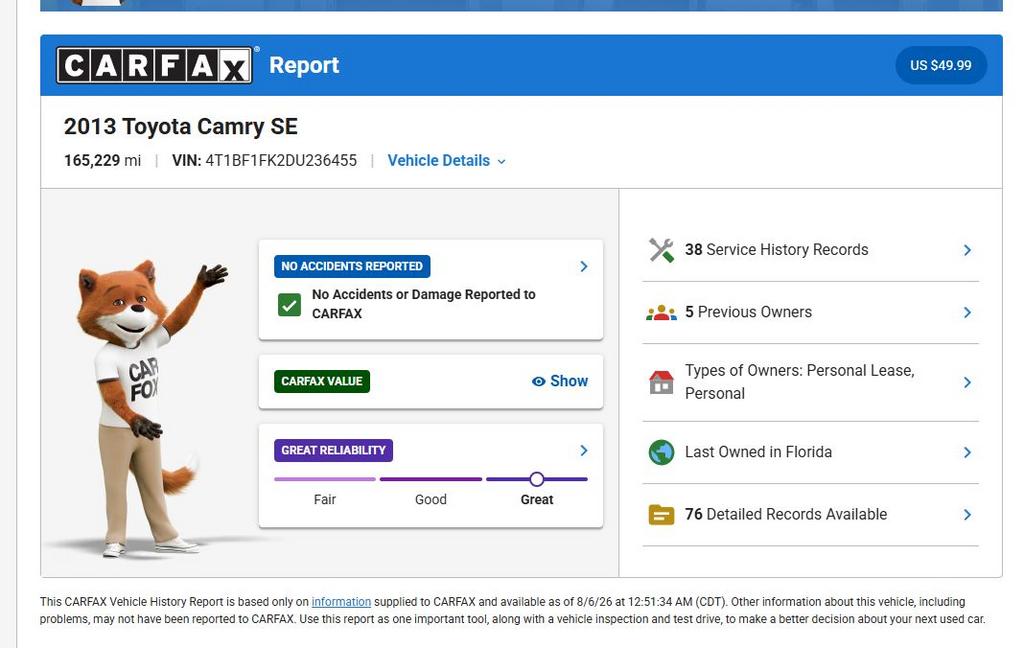Open the No Accidents Reported chevron
Viewport: 1024px width, 648px height.
pos(584,267)
